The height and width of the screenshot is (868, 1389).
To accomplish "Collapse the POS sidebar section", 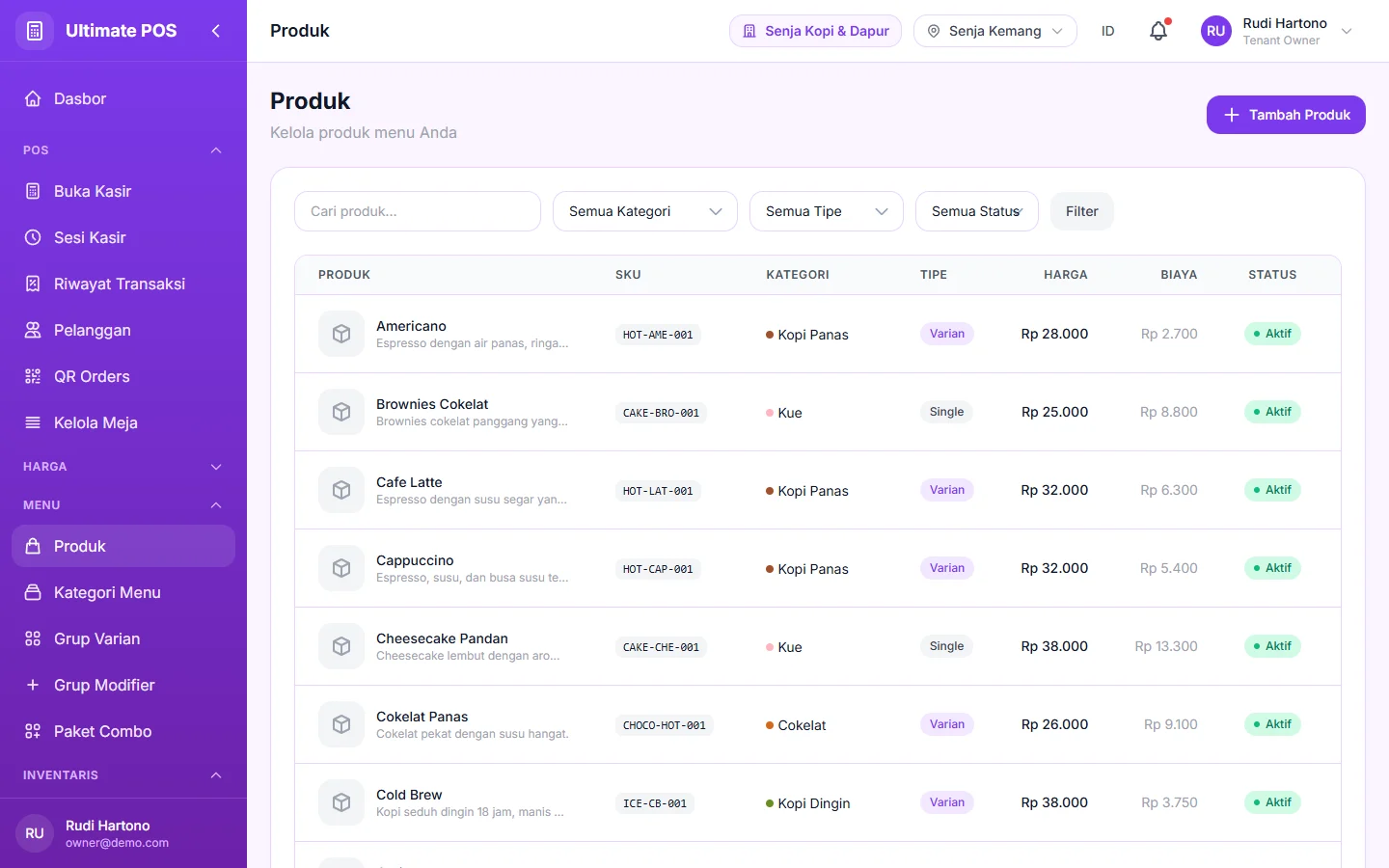I will tap(123, 150).
